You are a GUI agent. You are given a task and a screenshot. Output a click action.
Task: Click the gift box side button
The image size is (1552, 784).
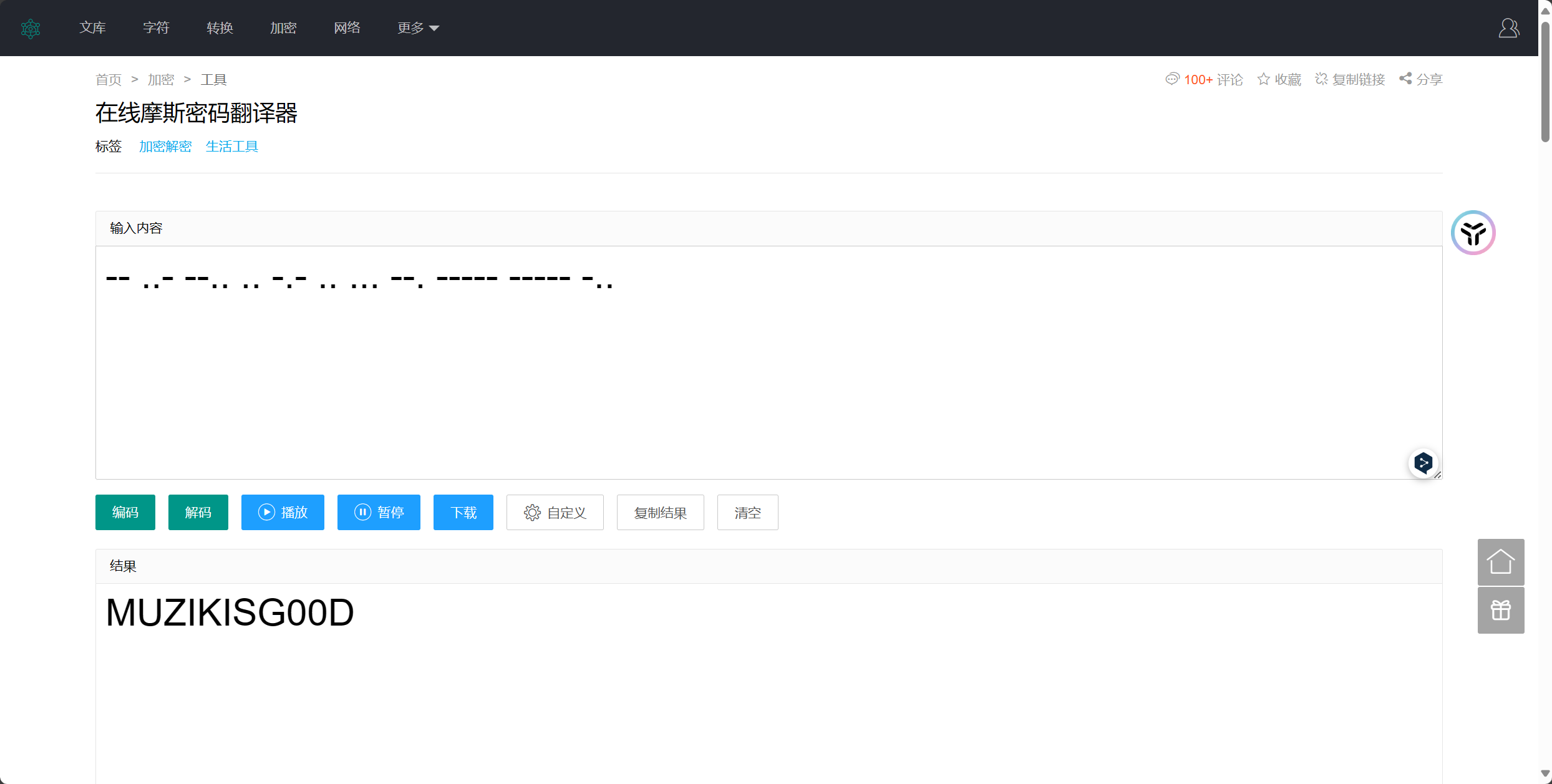click(x=1500, y=610)
